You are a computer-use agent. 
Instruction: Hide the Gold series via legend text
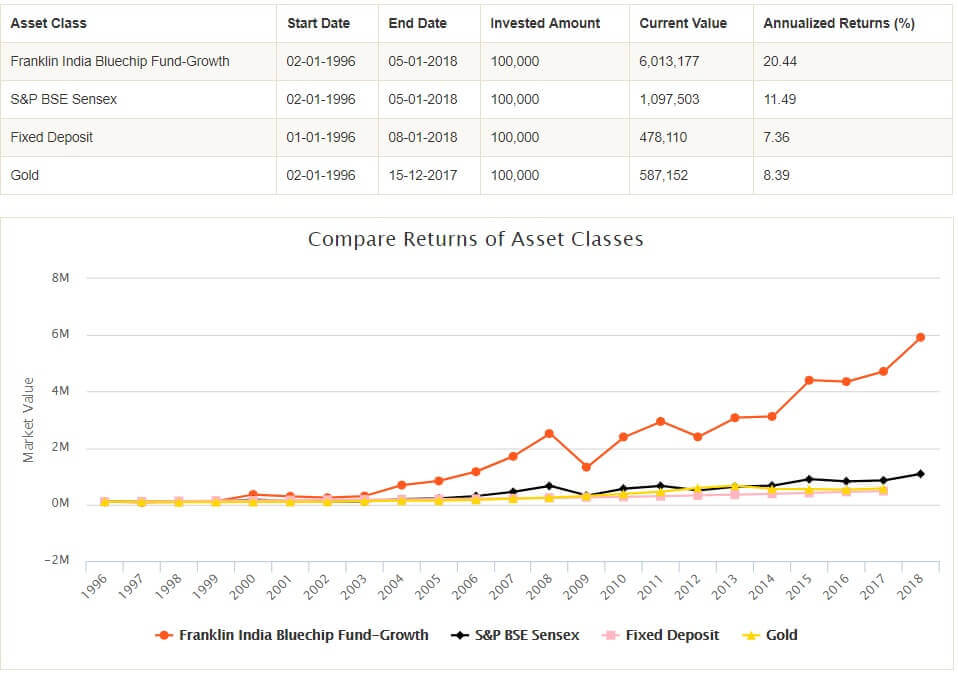[781, 635]
